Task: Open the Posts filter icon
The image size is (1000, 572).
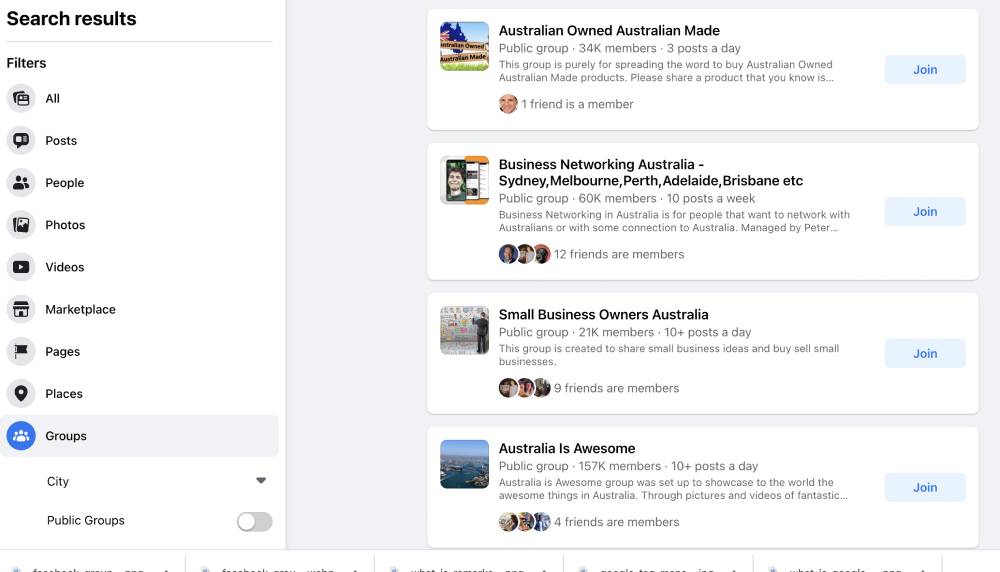Action: coord(21,140)
